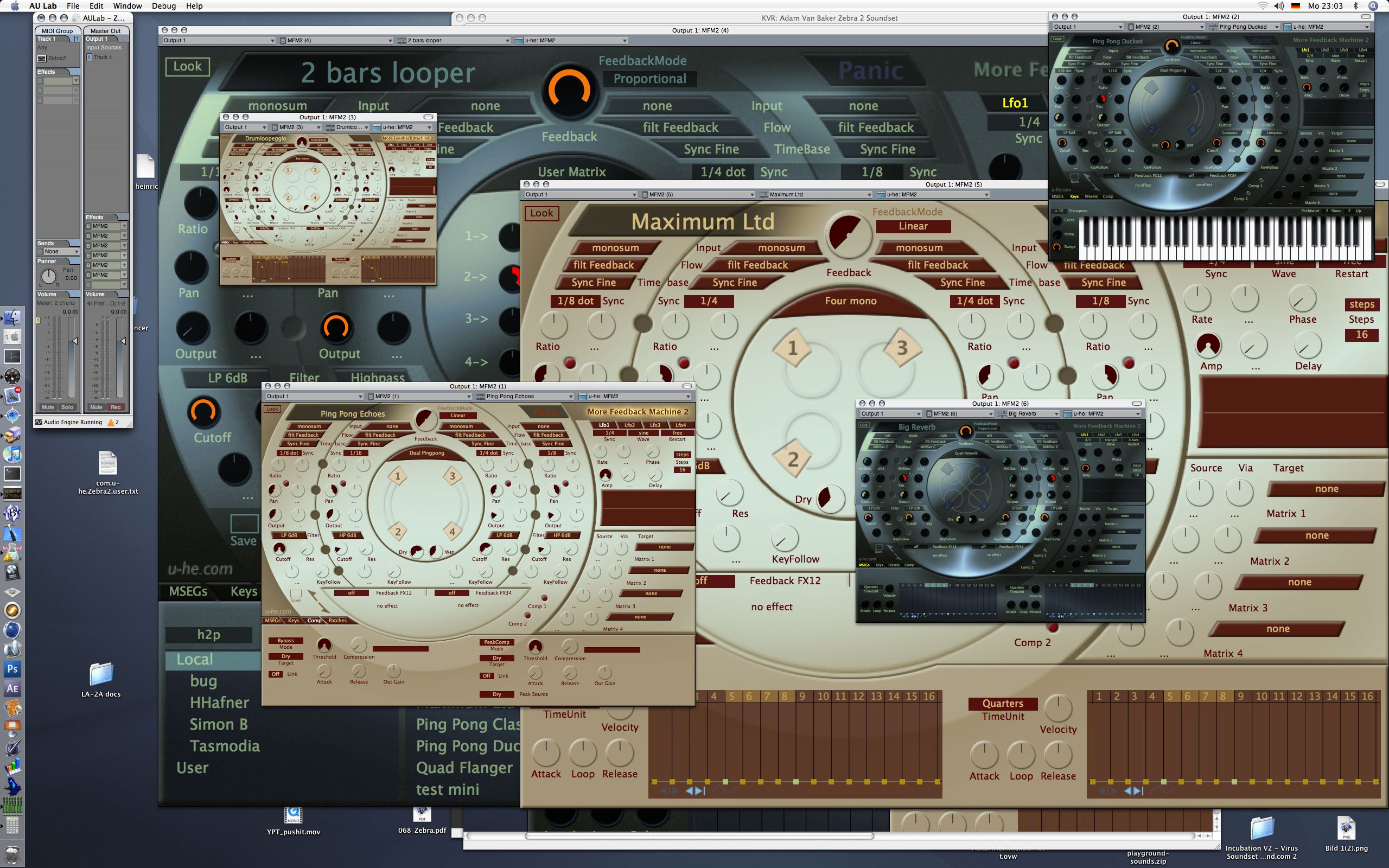Screen dimensions: 1389x868
Task: Open the menu bar volume control
Action: coord(1279,6)
